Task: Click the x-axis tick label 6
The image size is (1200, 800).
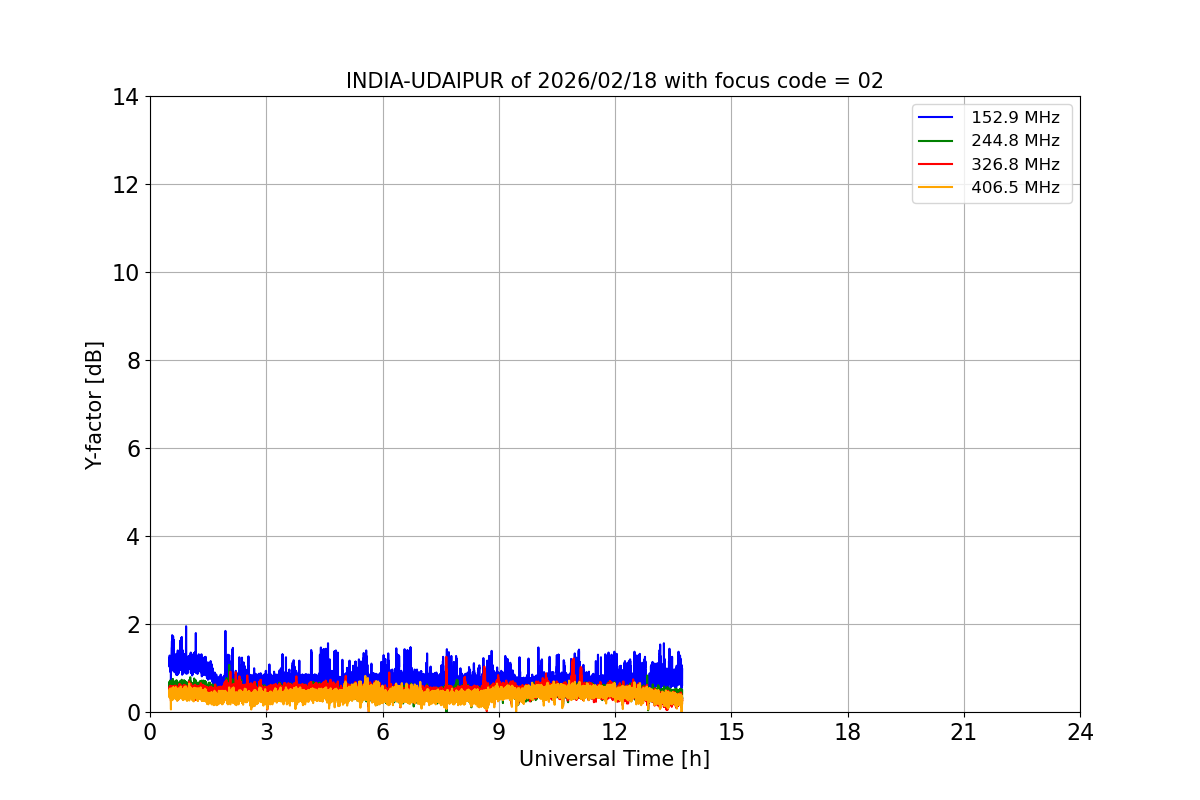Action: coord(383,732)
